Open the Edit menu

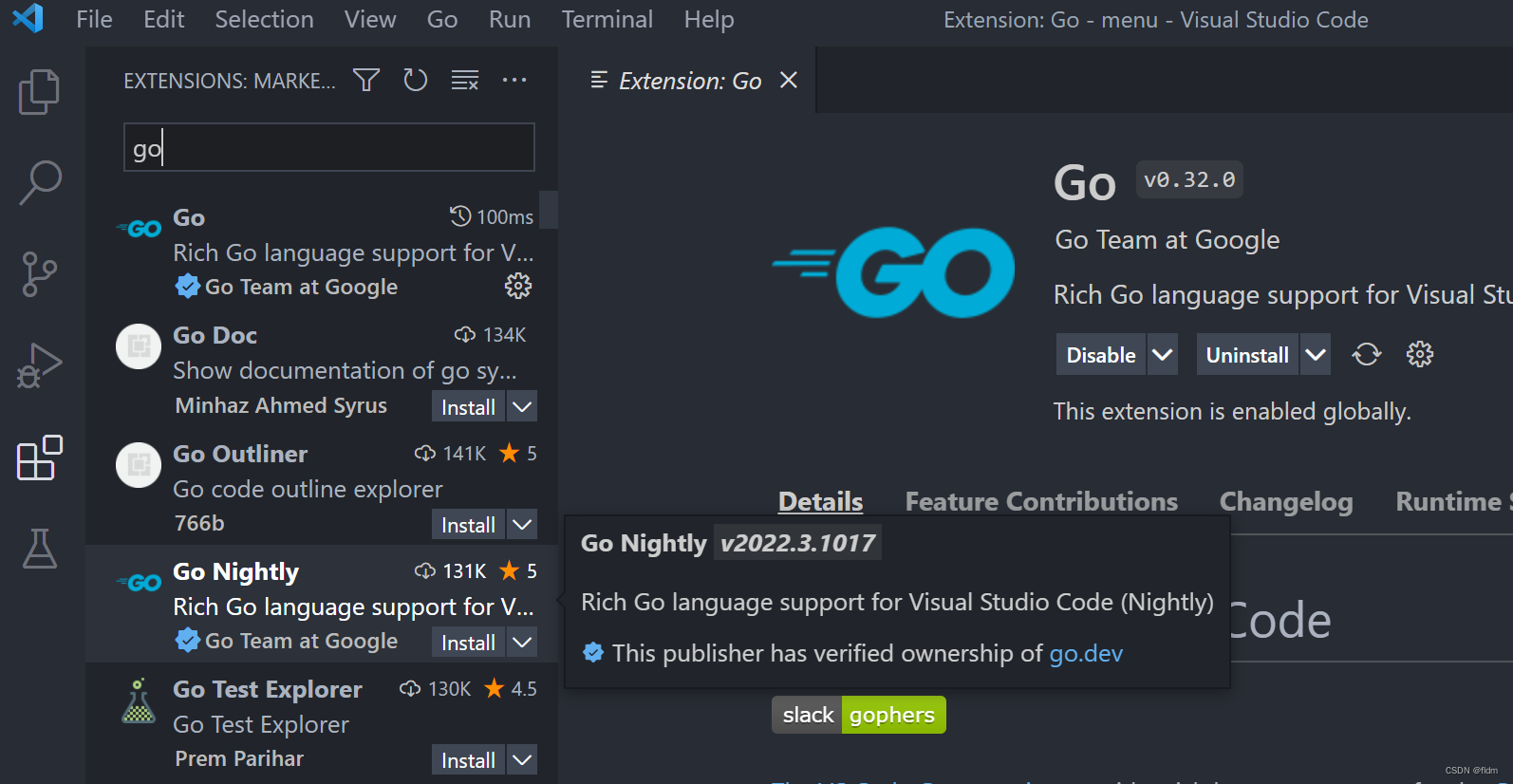pyautogui.click(x=164, y=19)
